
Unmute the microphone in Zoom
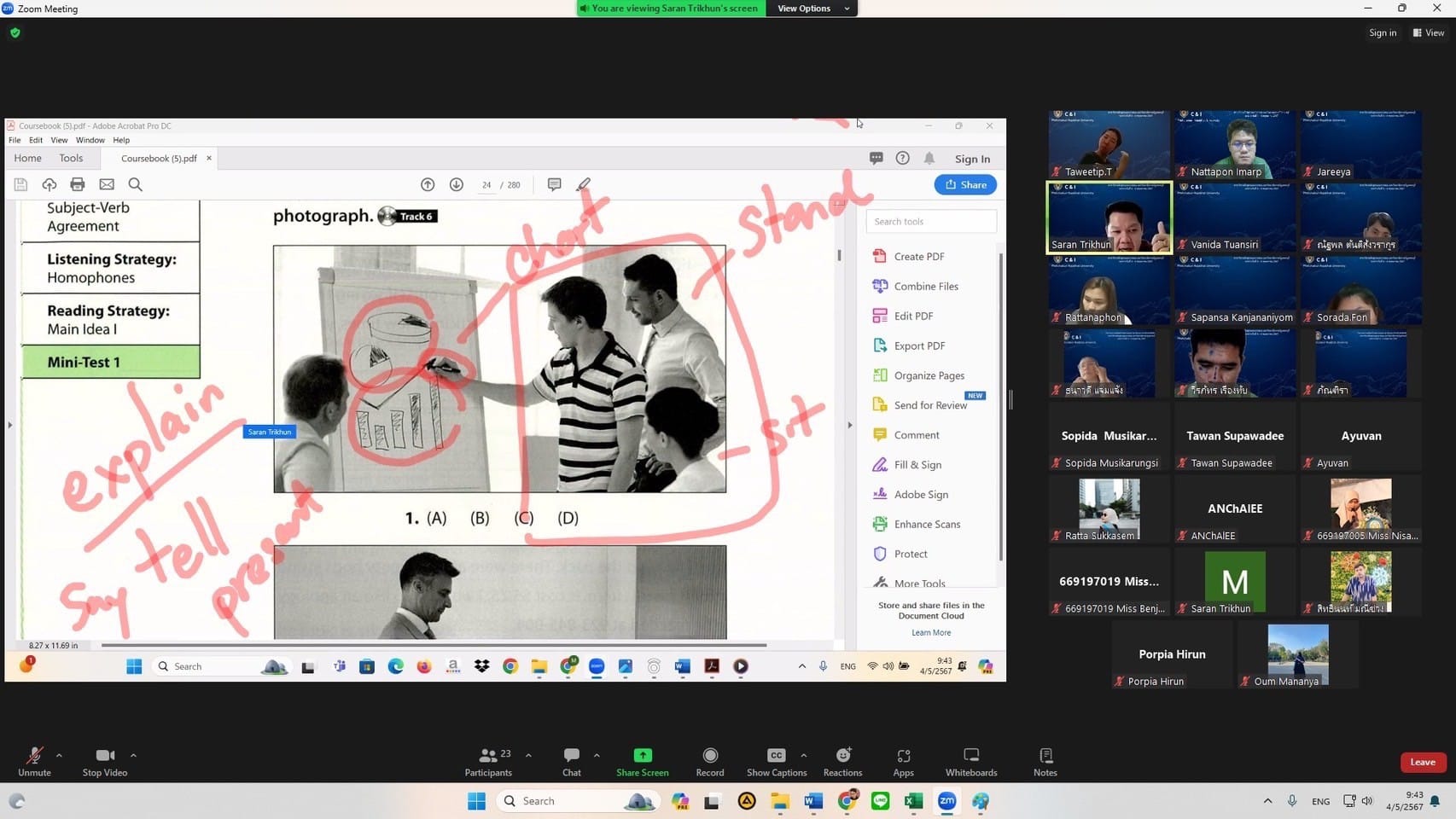(x=34, y=761)
